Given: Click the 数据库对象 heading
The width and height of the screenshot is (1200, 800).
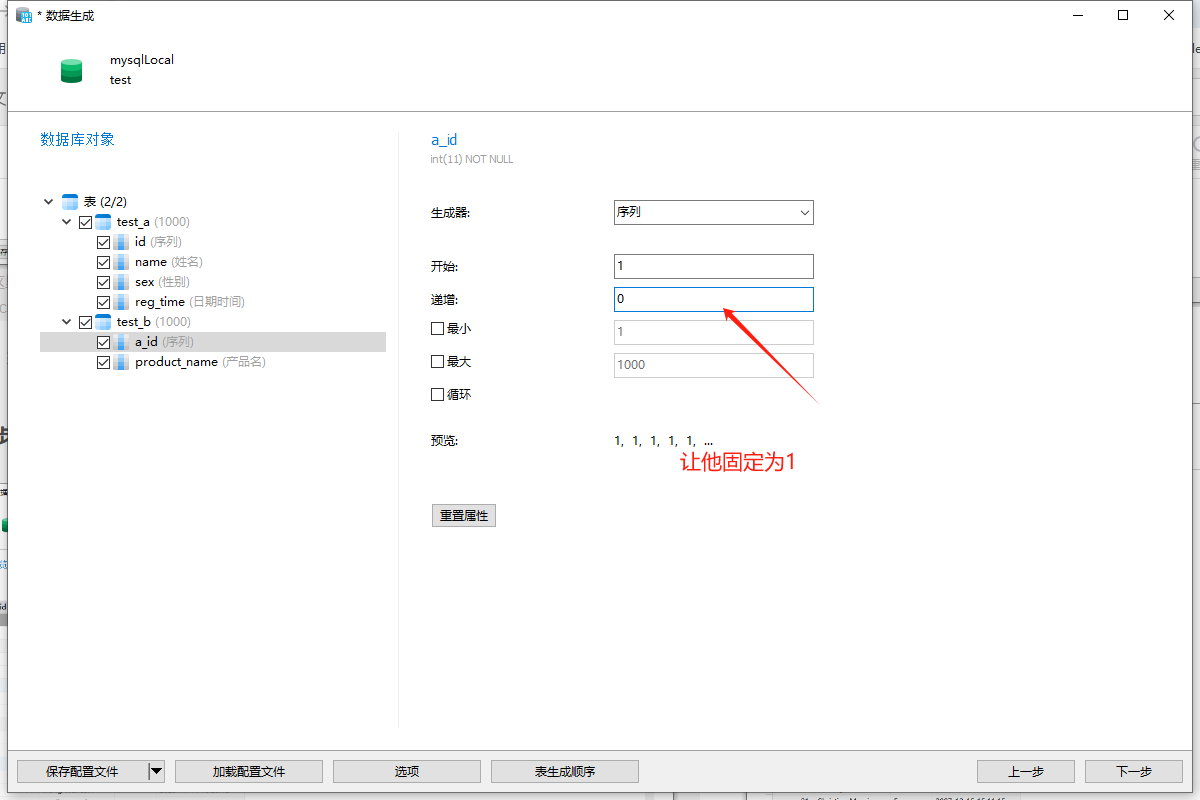Looking at the screenshot, I should [x=77, y=139].
